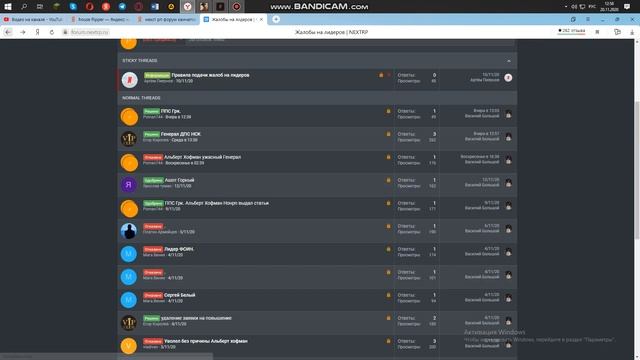The width and height of the screenshot is (640, 360).
Task: Switch the РУС keyboard language indicator
Action: pos(592,7)
